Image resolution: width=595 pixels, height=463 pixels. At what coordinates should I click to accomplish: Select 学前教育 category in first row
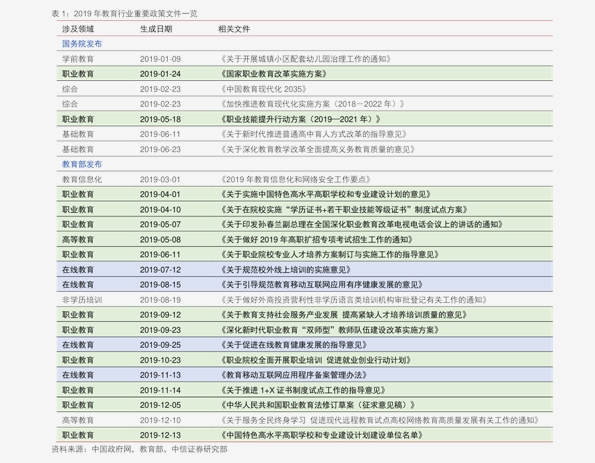point(78,59)
